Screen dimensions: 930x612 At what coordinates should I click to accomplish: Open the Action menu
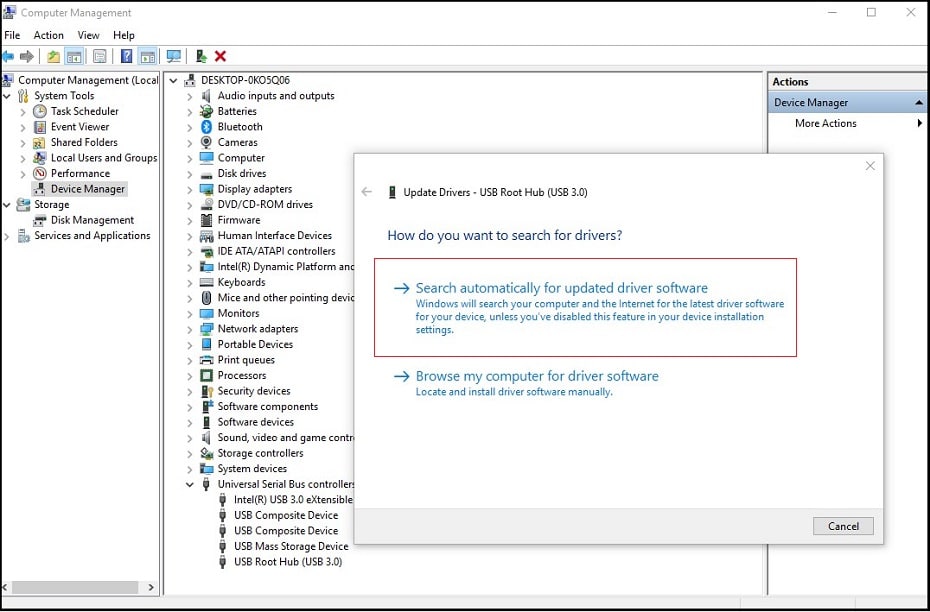click(49, 36)
